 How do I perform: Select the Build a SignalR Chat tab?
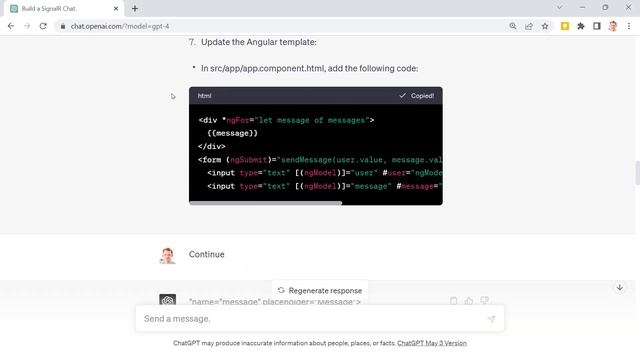pyautogui.click(x=64, y=9)
